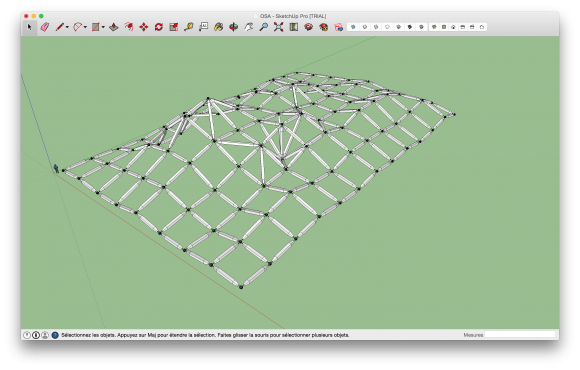Open the Shapes tool dropdown arrow
The image size is (580, 370).
click(103, 27)
